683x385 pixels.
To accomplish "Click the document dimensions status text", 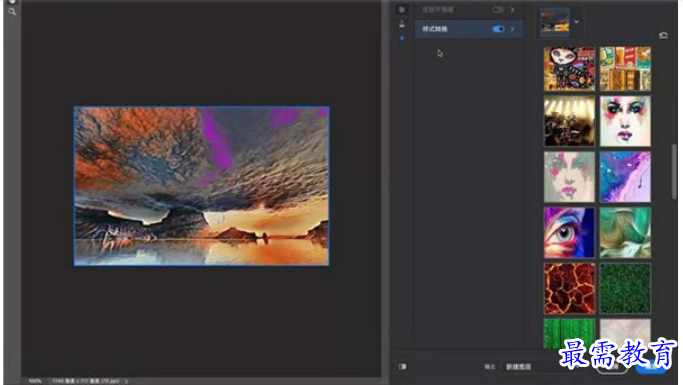I will point(85,381).
